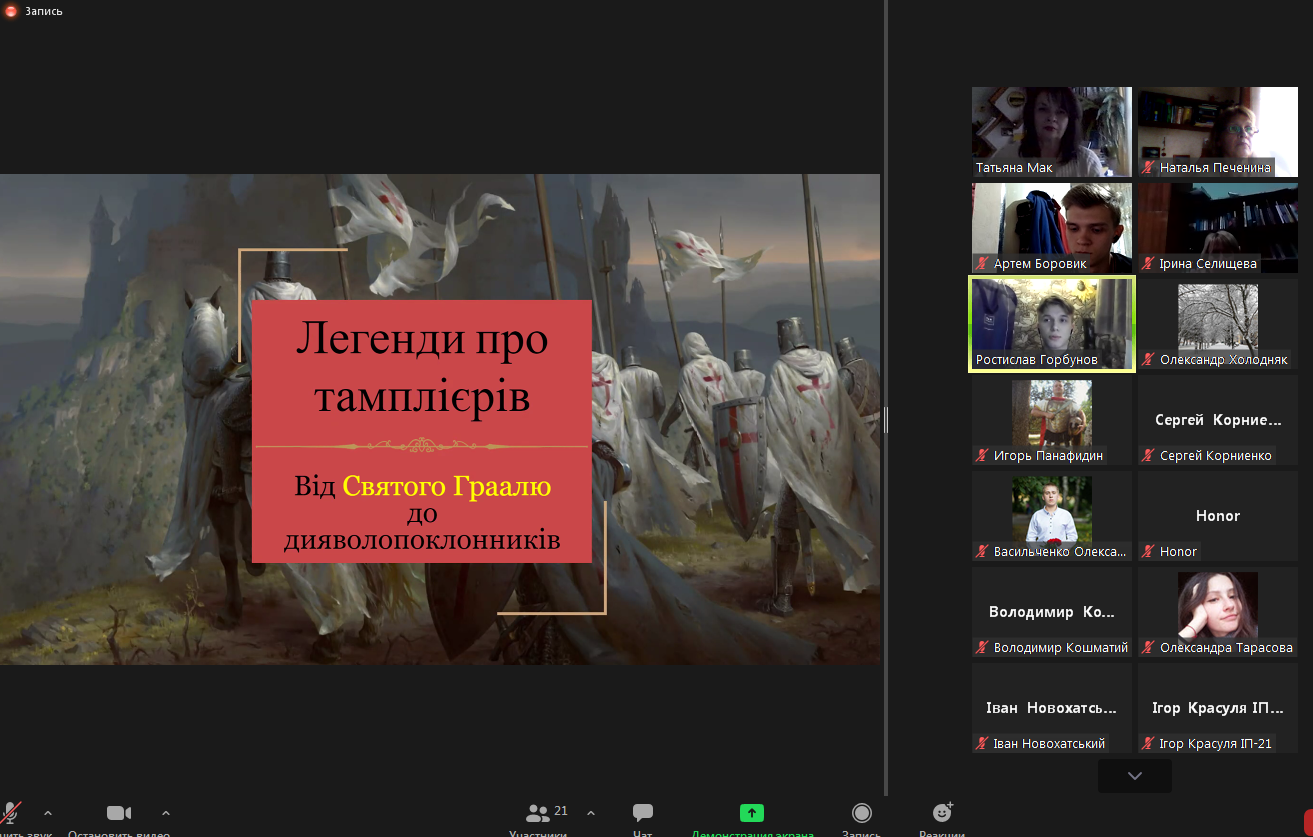Stop video using the camera icon

119,813
